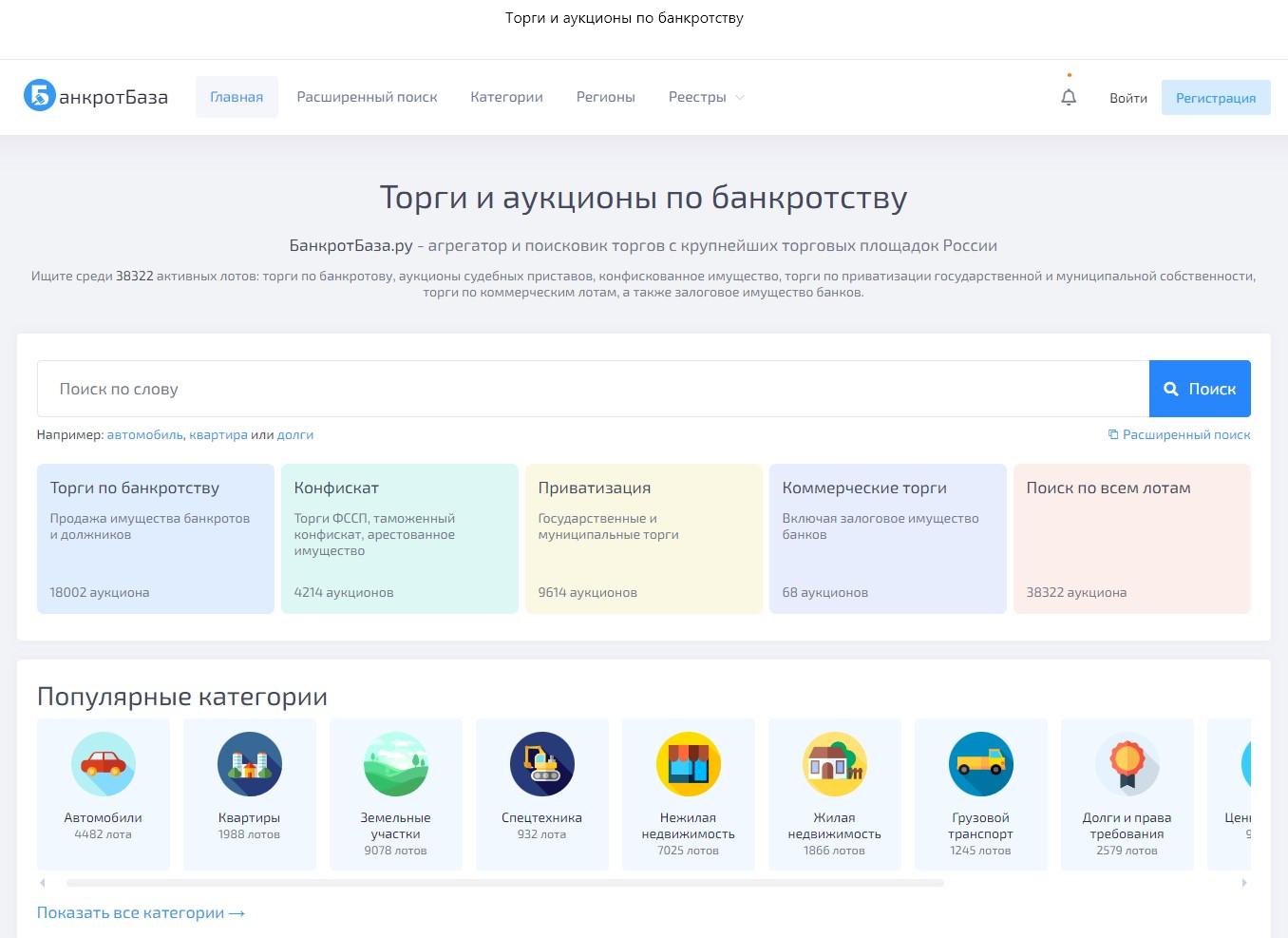Click text 1866 лотов
This screenshot has height=938, width=1288.
pyautogui.click(x=835, y=851)
